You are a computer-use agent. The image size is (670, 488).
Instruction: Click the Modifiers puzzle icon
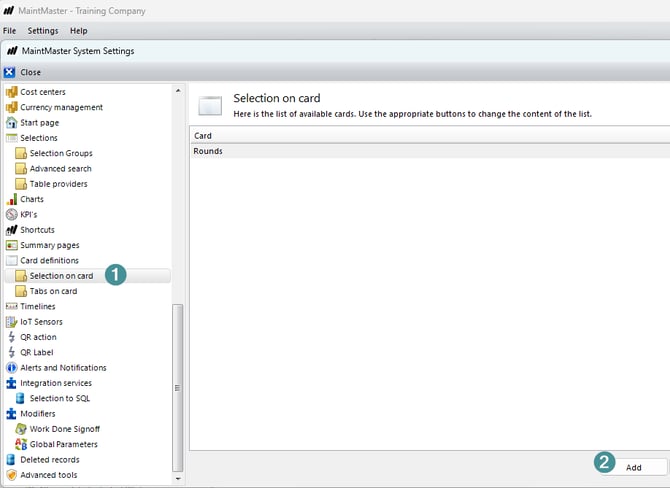coord(12,414)
